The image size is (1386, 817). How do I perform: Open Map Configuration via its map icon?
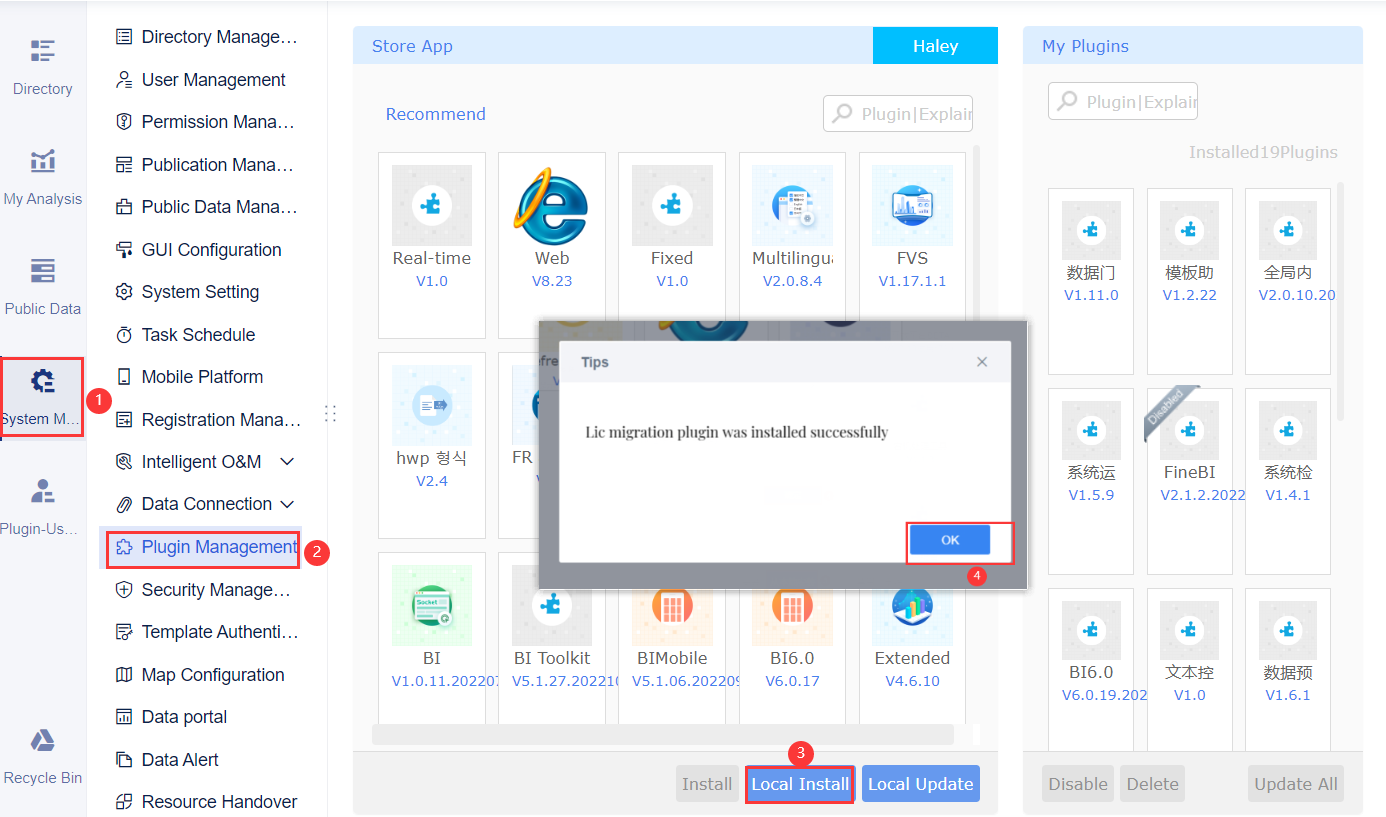pos(122,674)
